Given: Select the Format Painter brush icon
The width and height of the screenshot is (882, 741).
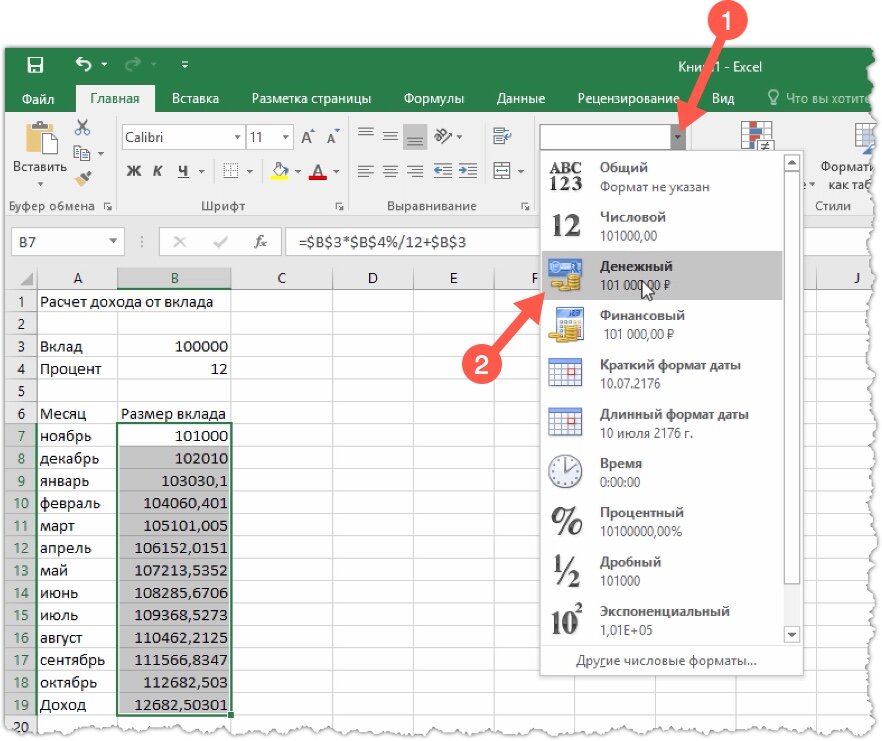Looking at the screenshot, I should tap(83, 178).
